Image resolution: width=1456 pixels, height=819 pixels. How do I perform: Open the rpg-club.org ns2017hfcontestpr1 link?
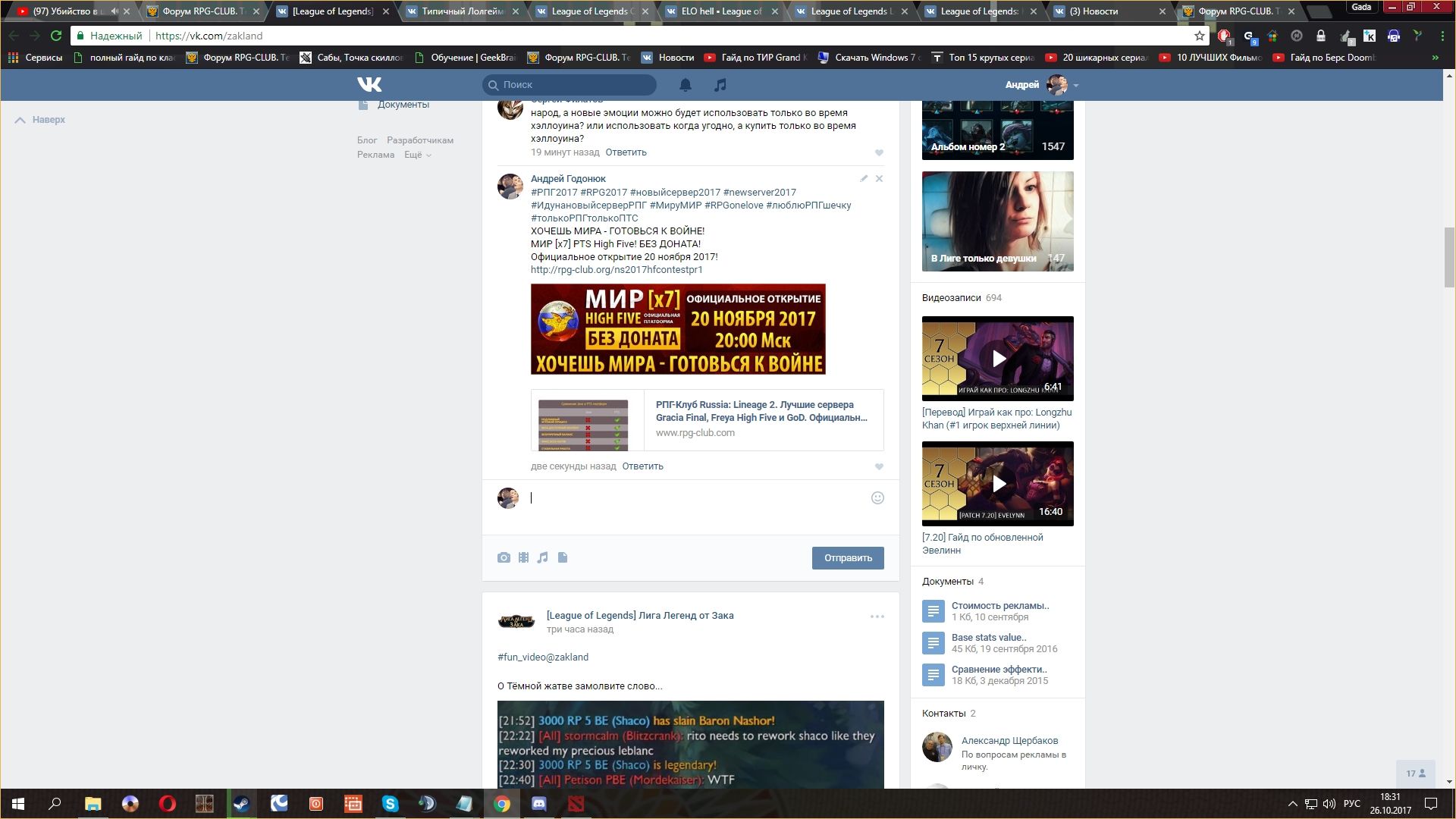click(x=617, y=270)
